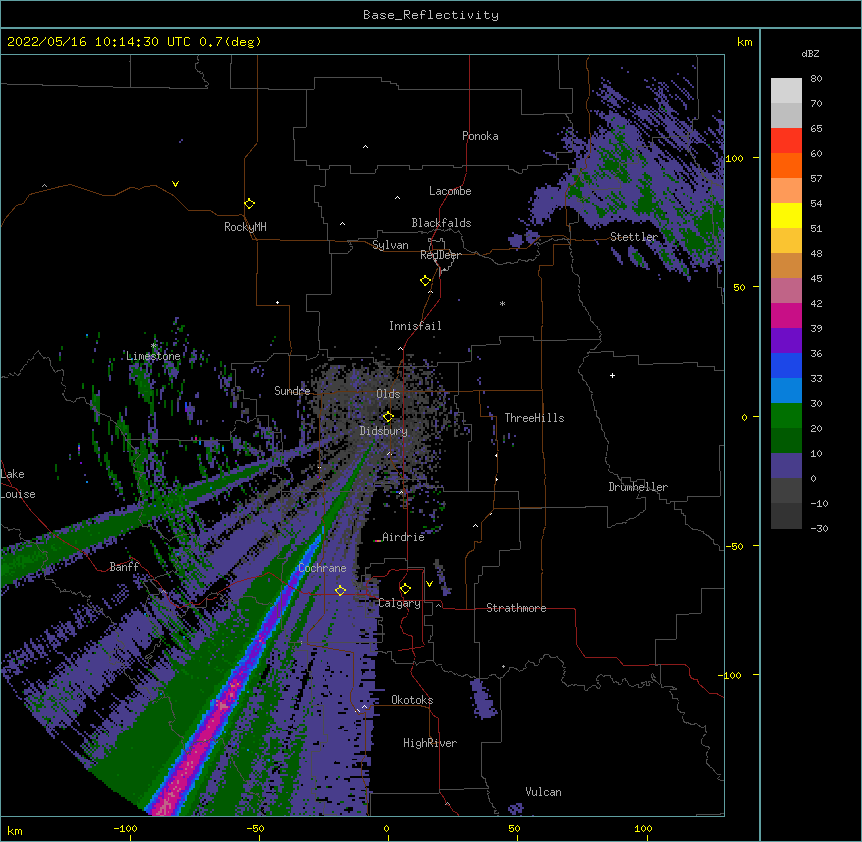Click the Lacombe city label
This screenshot has height=842, width=862.
point(450,191)
